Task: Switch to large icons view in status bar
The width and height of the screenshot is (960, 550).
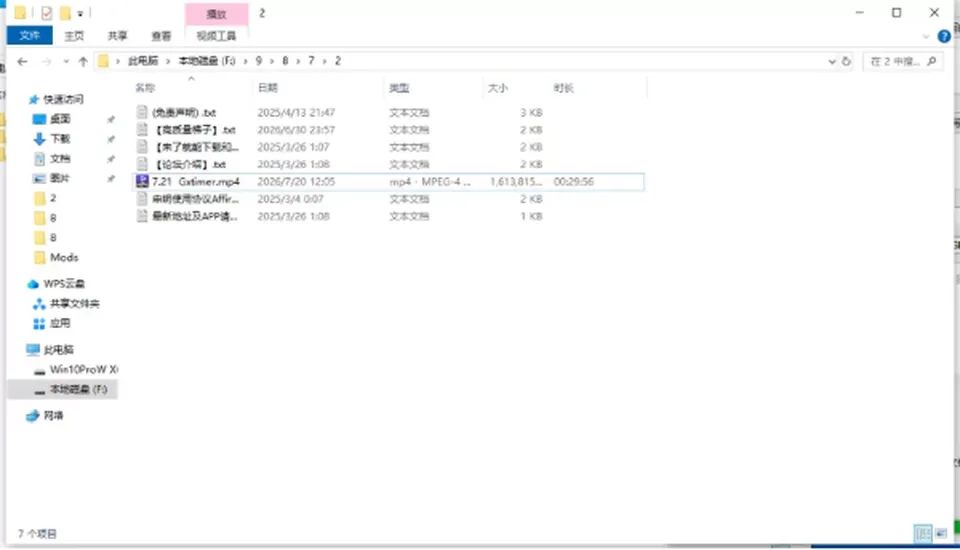Action: click(x=941, y=533)
